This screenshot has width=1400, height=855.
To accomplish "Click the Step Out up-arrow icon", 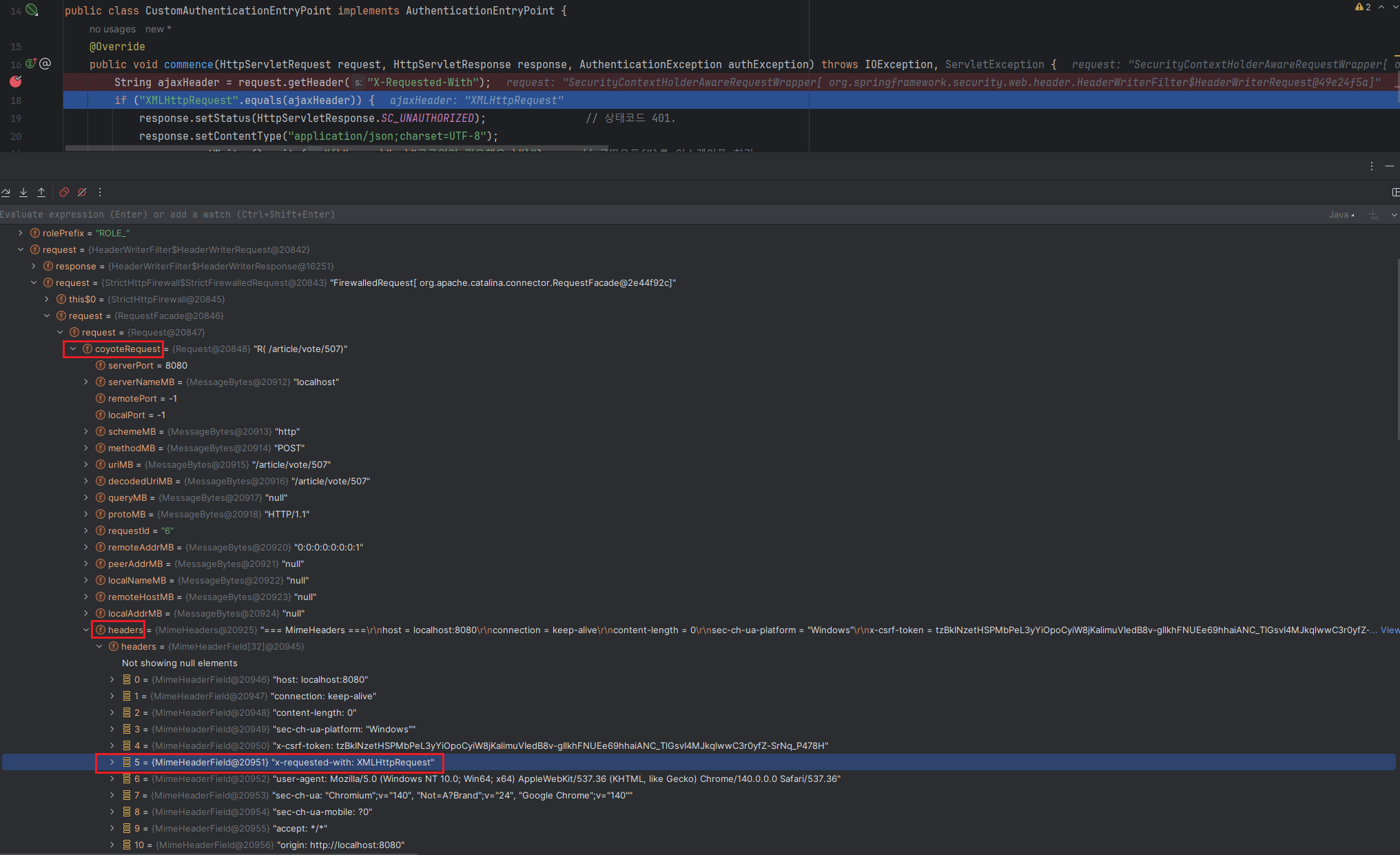I will [41, 192].
